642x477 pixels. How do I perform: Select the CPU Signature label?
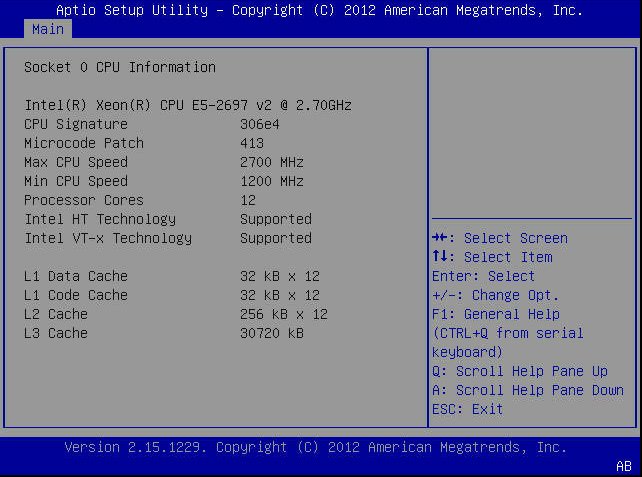pos(76,124)
